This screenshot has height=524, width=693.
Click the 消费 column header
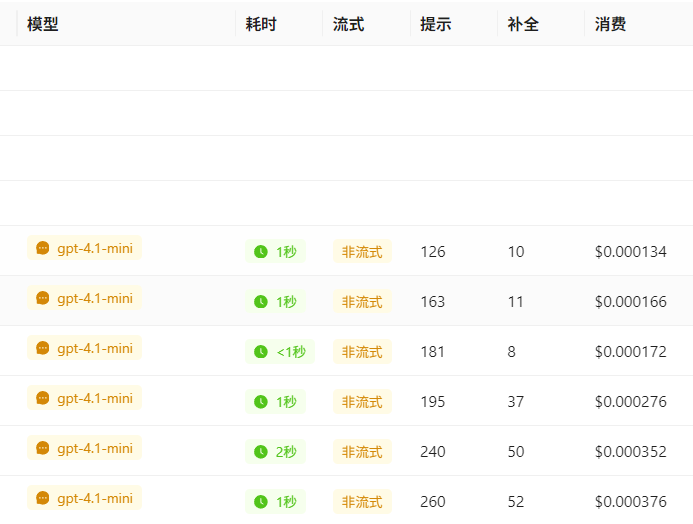(x=610, y=24)
